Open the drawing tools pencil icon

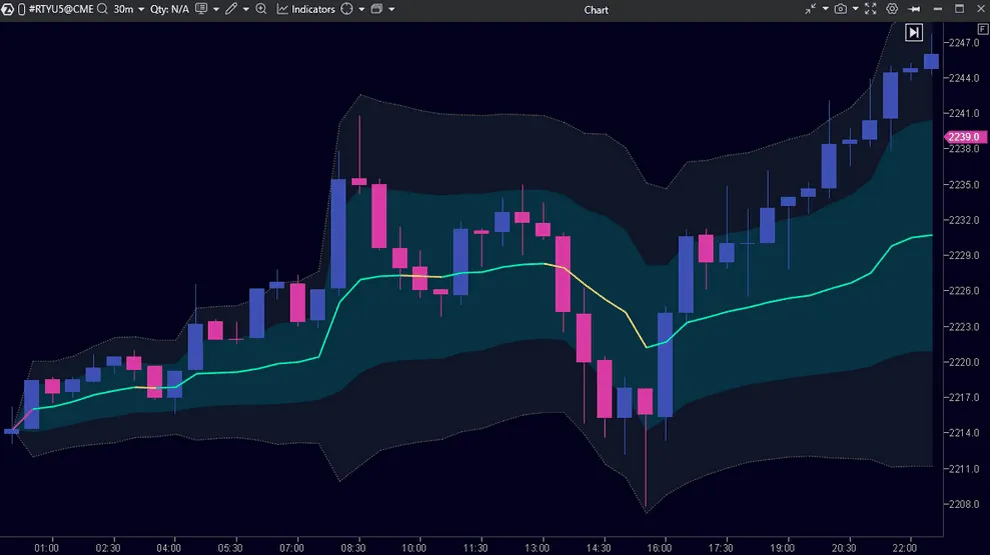coord(231,9)
